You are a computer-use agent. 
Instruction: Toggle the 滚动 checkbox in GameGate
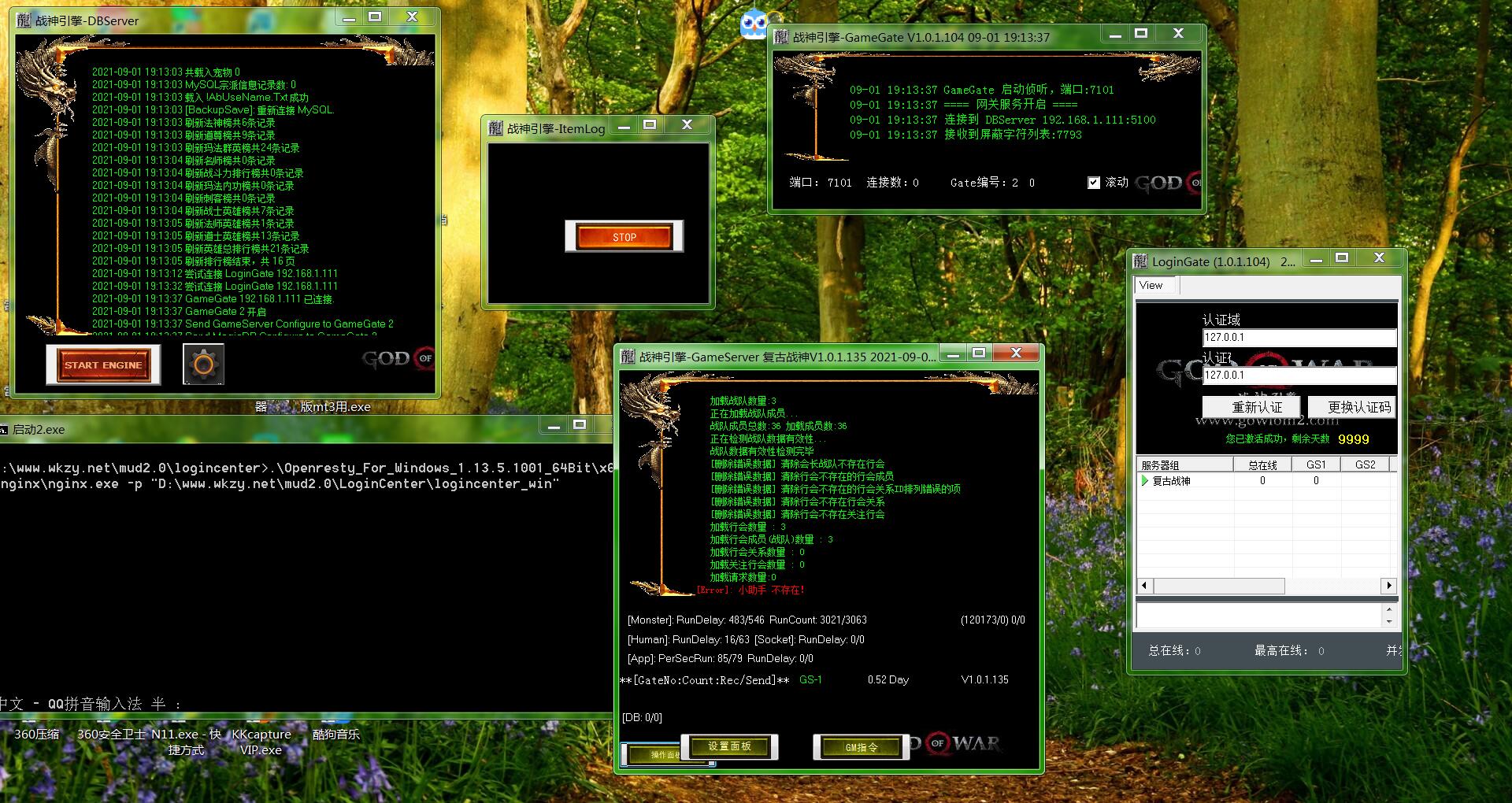point(1093,183)
